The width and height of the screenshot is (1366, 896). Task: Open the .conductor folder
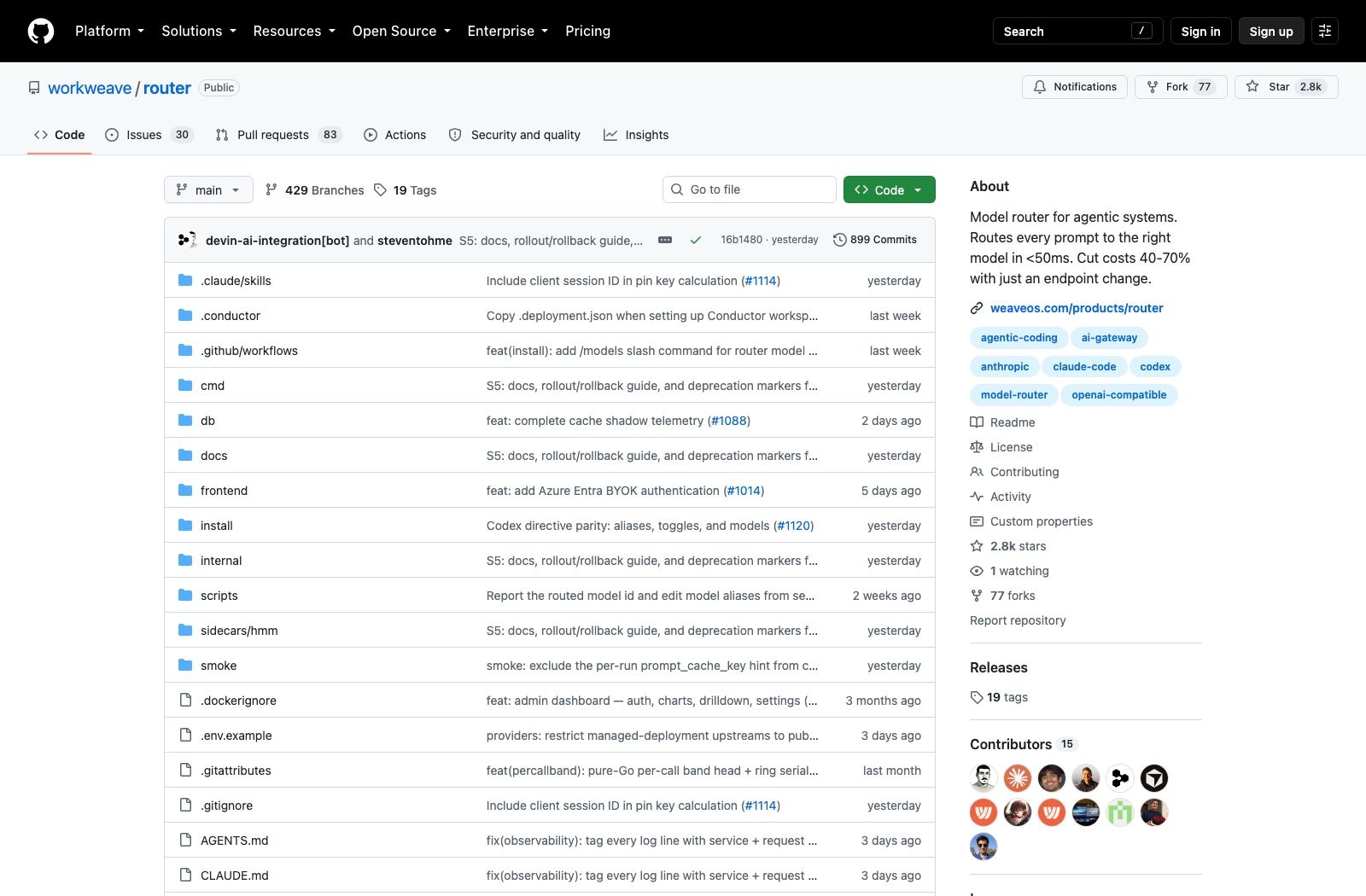pos(231,316)
